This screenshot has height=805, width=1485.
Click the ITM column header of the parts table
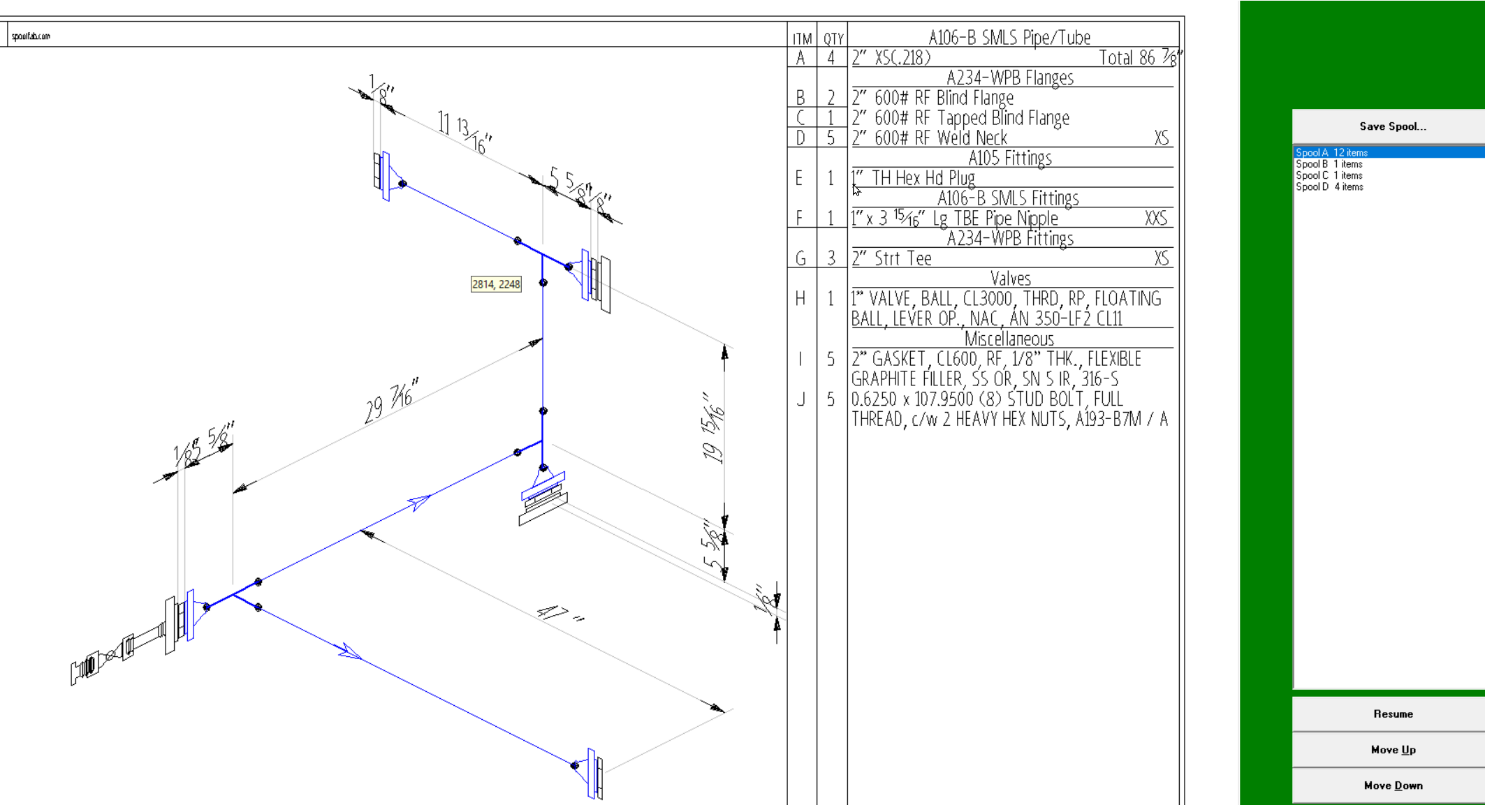click(802, 37)
